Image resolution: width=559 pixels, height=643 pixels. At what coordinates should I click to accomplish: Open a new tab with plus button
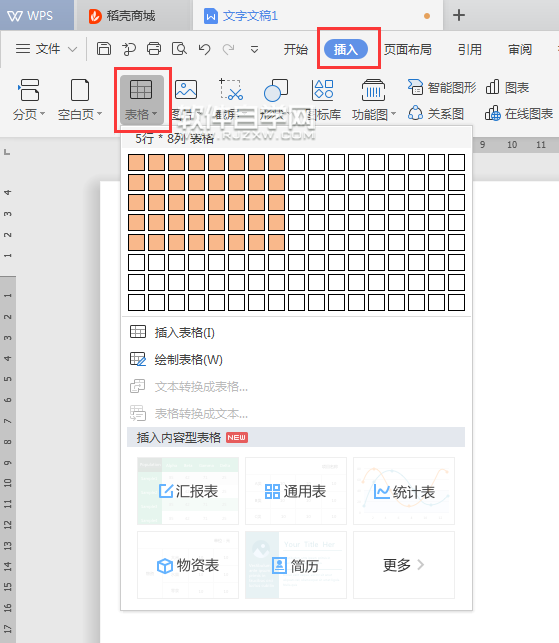click(x=459, y=16)
